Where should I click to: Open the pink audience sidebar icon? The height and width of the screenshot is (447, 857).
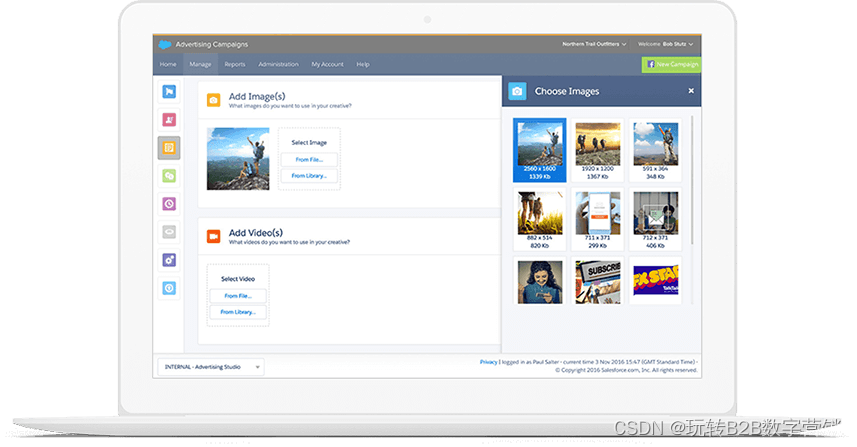click(169, 120)
